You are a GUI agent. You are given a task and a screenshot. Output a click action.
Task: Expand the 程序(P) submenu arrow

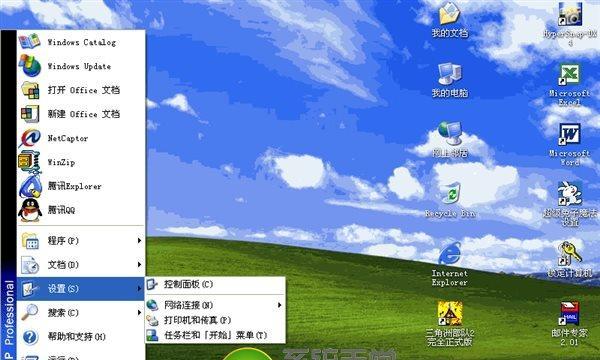(x=139, y=241)
